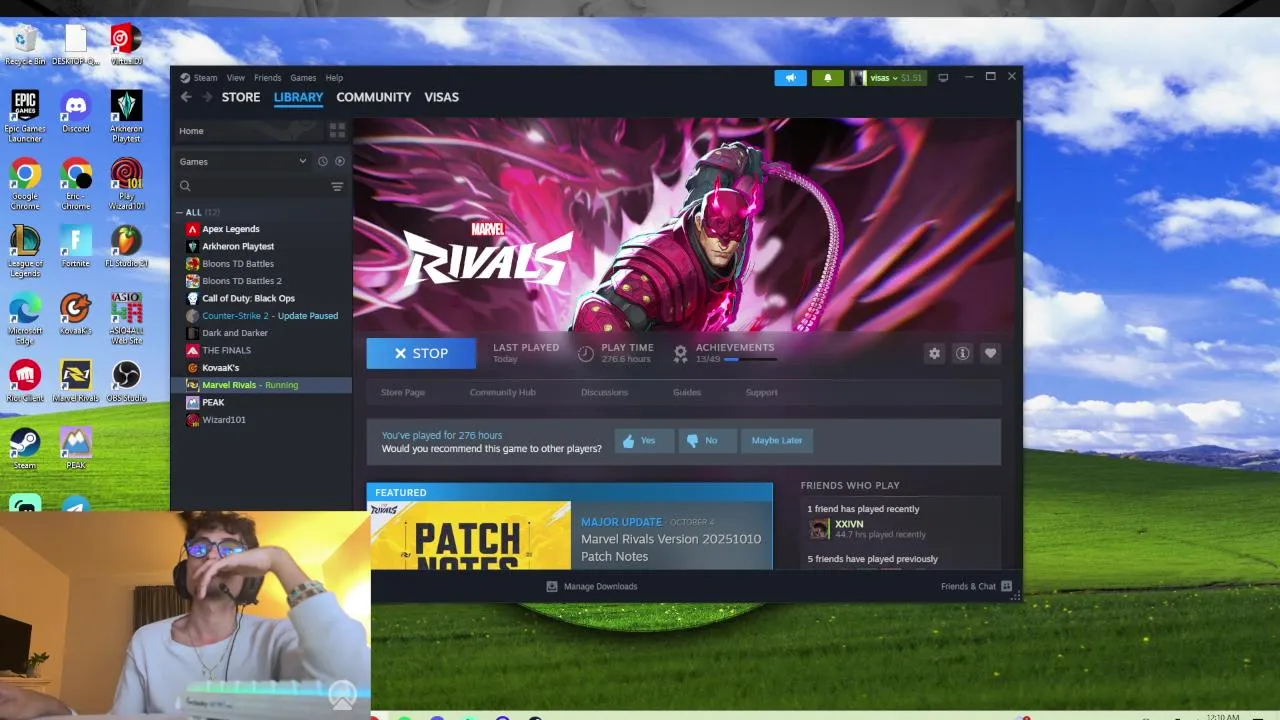Screen dimensions: 1280x720
Task: Select THE FINALS in the list
Action: click(261, 350)
